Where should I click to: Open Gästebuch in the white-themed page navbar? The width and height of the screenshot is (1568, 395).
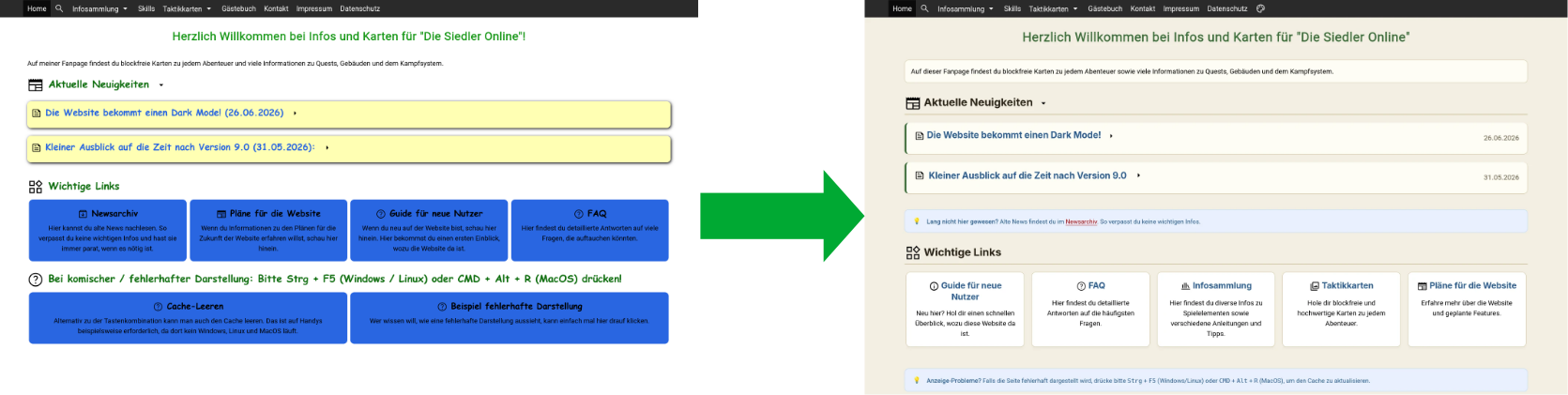tap(238, 8)
